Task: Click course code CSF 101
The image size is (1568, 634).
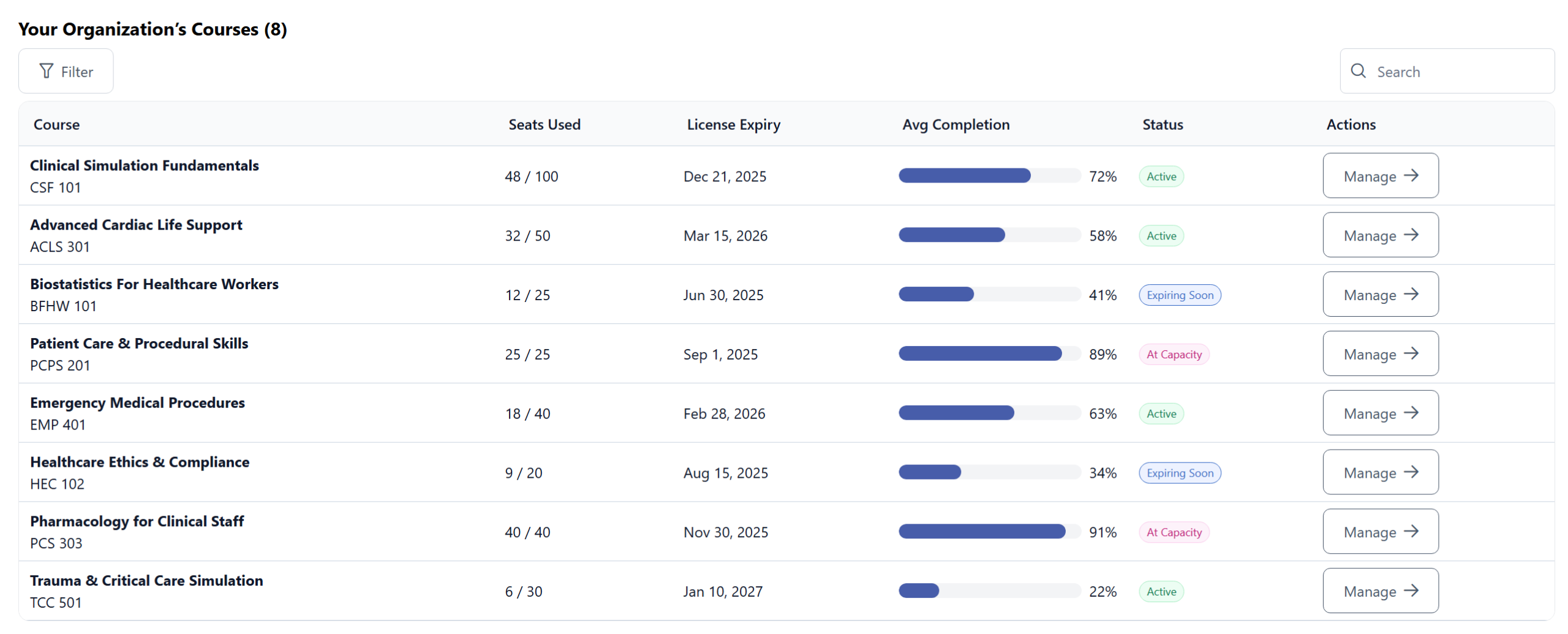Action: pyautogui.click(x=55, y=187)
